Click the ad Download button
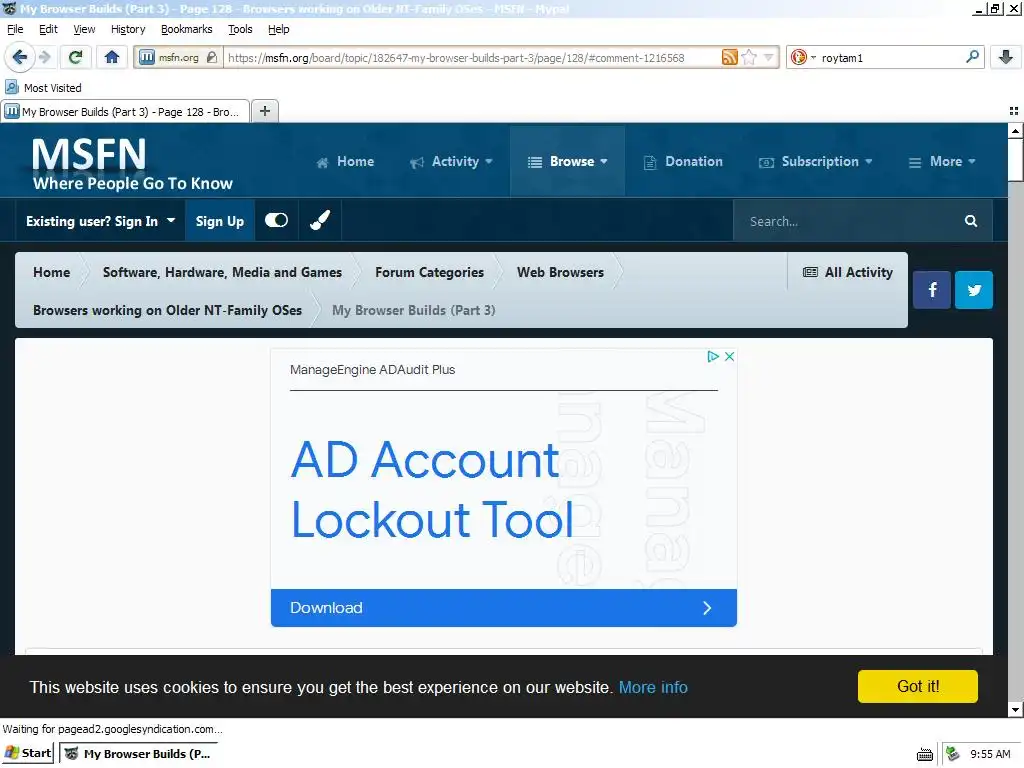 (504, 608)
